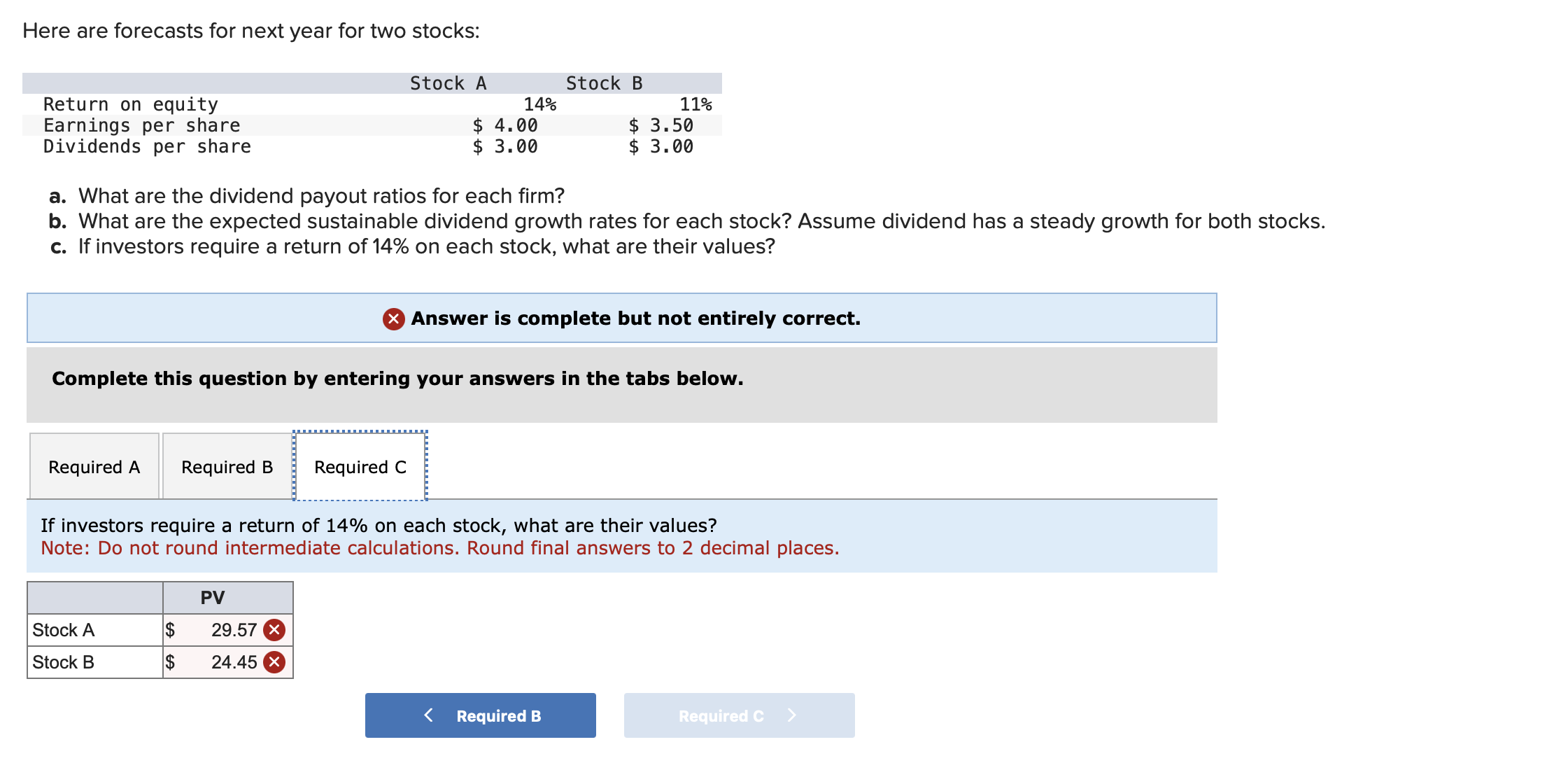Click the Stock A row label in the answer table
This screenshot has height=777, width=1568.
pyautogui.click(x=63, y=629)
